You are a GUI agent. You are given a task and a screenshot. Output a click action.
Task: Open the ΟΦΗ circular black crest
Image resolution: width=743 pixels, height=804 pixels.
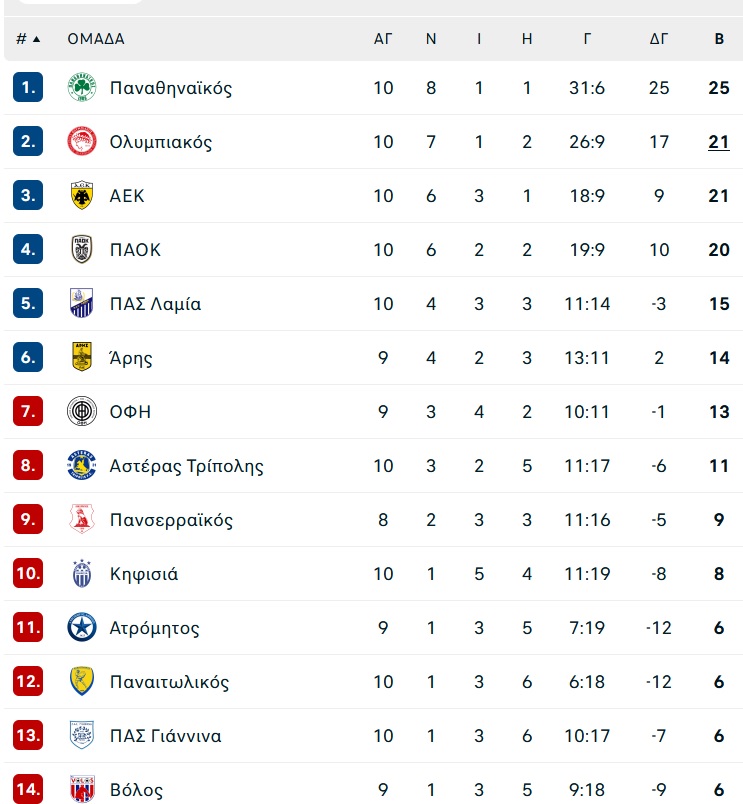coord(82,411)
